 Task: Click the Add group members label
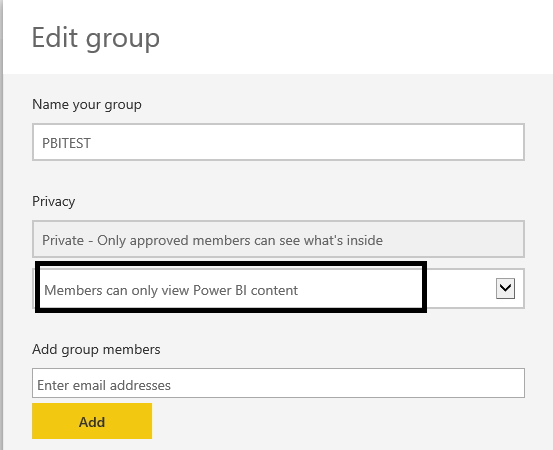[x=96, y=349]
